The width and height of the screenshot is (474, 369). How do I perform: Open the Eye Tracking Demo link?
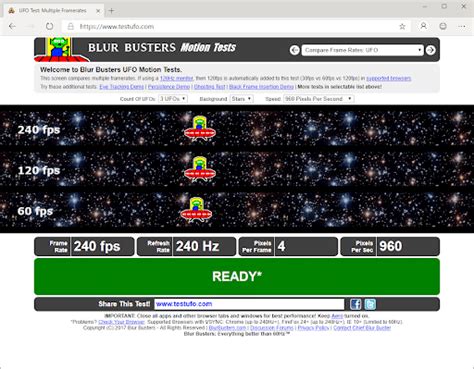[x=121, y=87]
